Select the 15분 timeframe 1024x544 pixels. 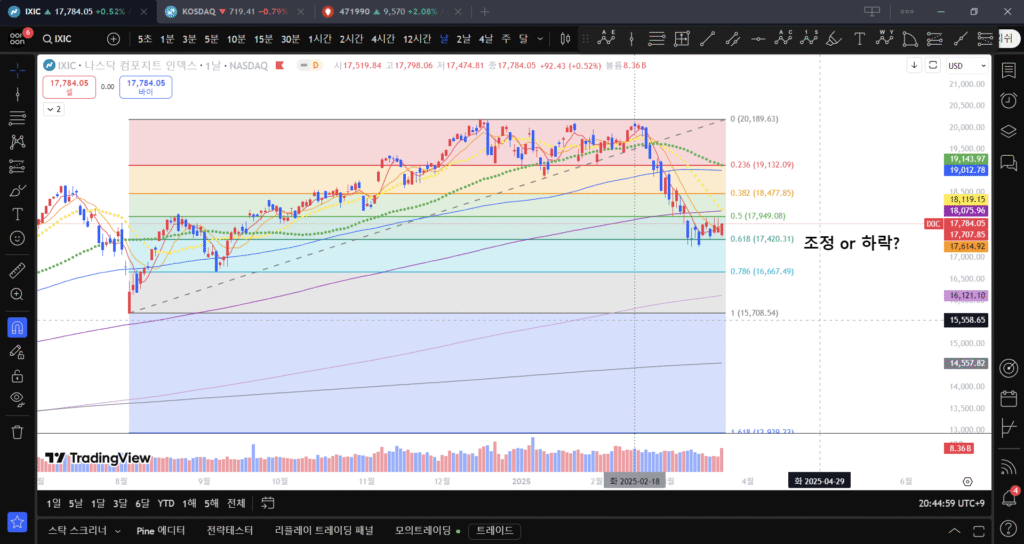click(263, 39)
